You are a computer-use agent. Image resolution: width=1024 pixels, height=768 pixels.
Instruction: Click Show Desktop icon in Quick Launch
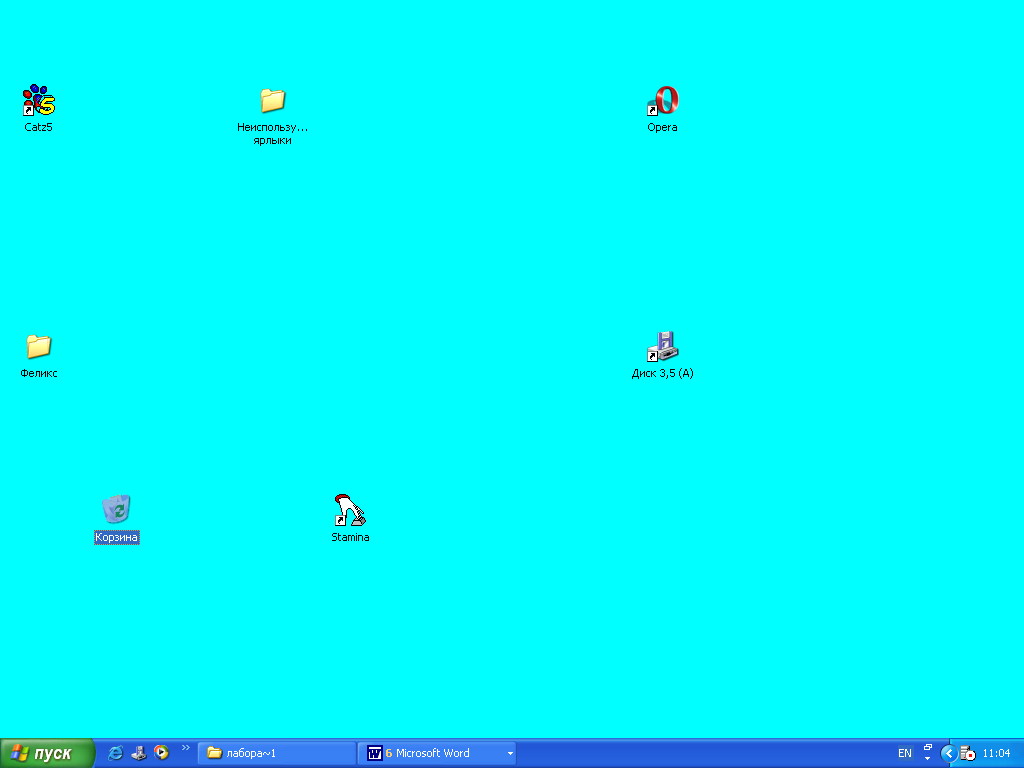click(138, 753)
